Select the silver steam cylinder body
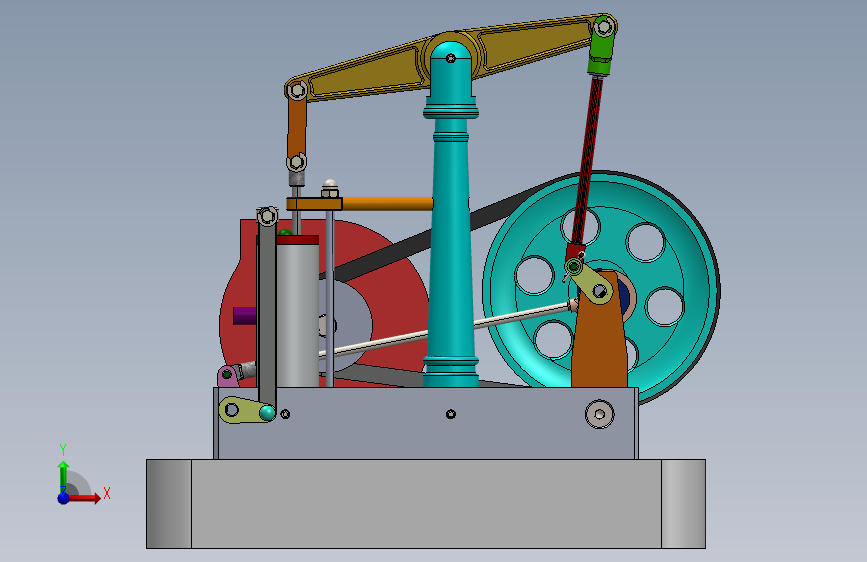The width and height of the screenshot is (867, 562). pos(297,315)
